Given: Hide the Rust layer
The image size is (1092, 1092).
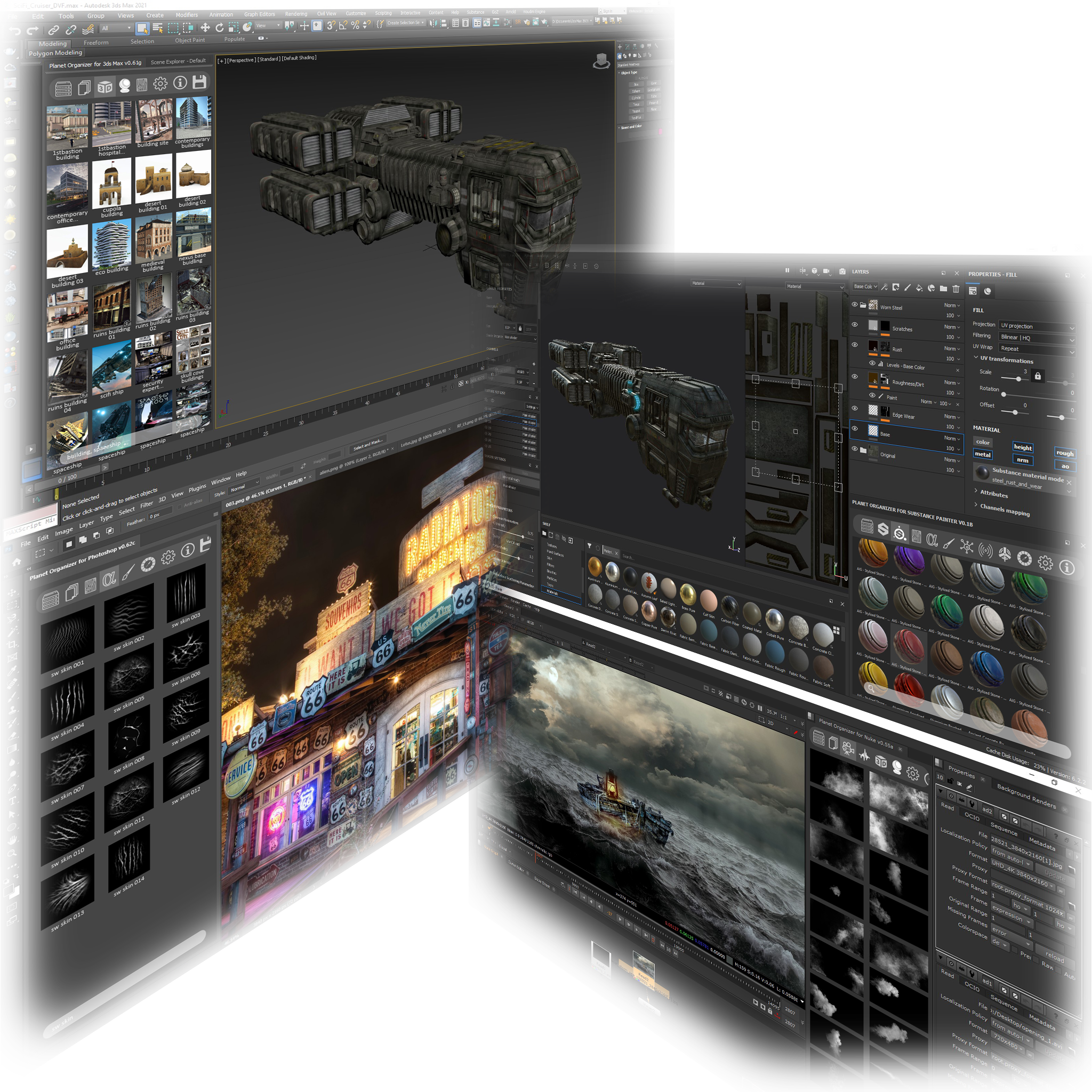Looking at the screenshot, I should point(855,344).
